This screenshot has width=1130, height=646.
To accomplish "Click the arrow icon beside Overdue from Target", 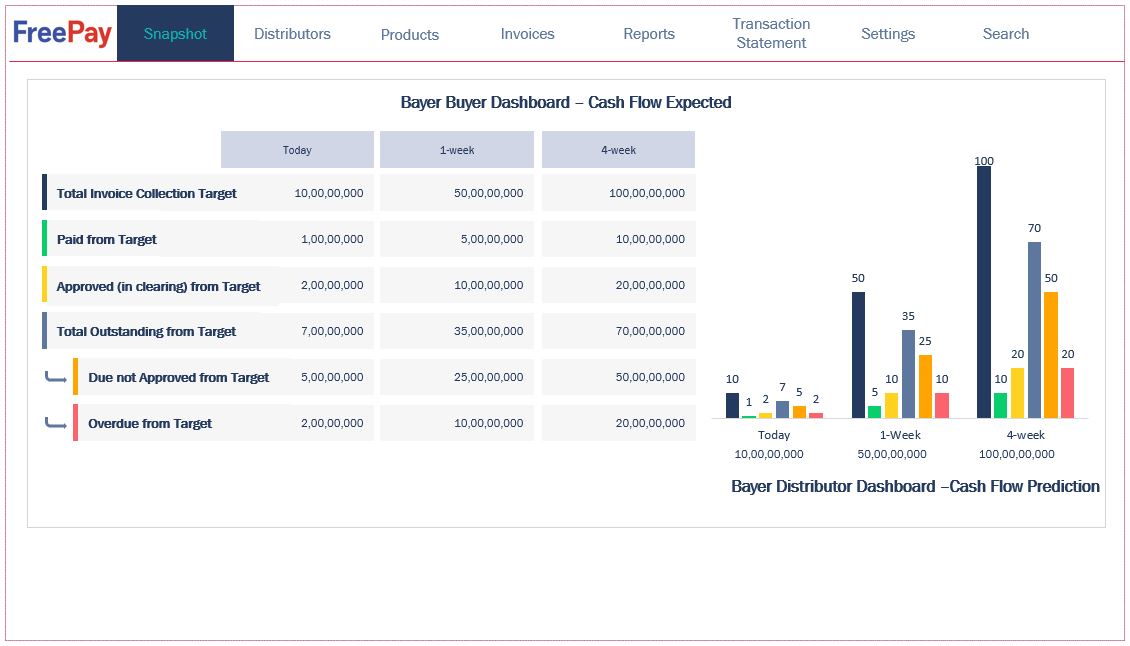I will 55,424.
